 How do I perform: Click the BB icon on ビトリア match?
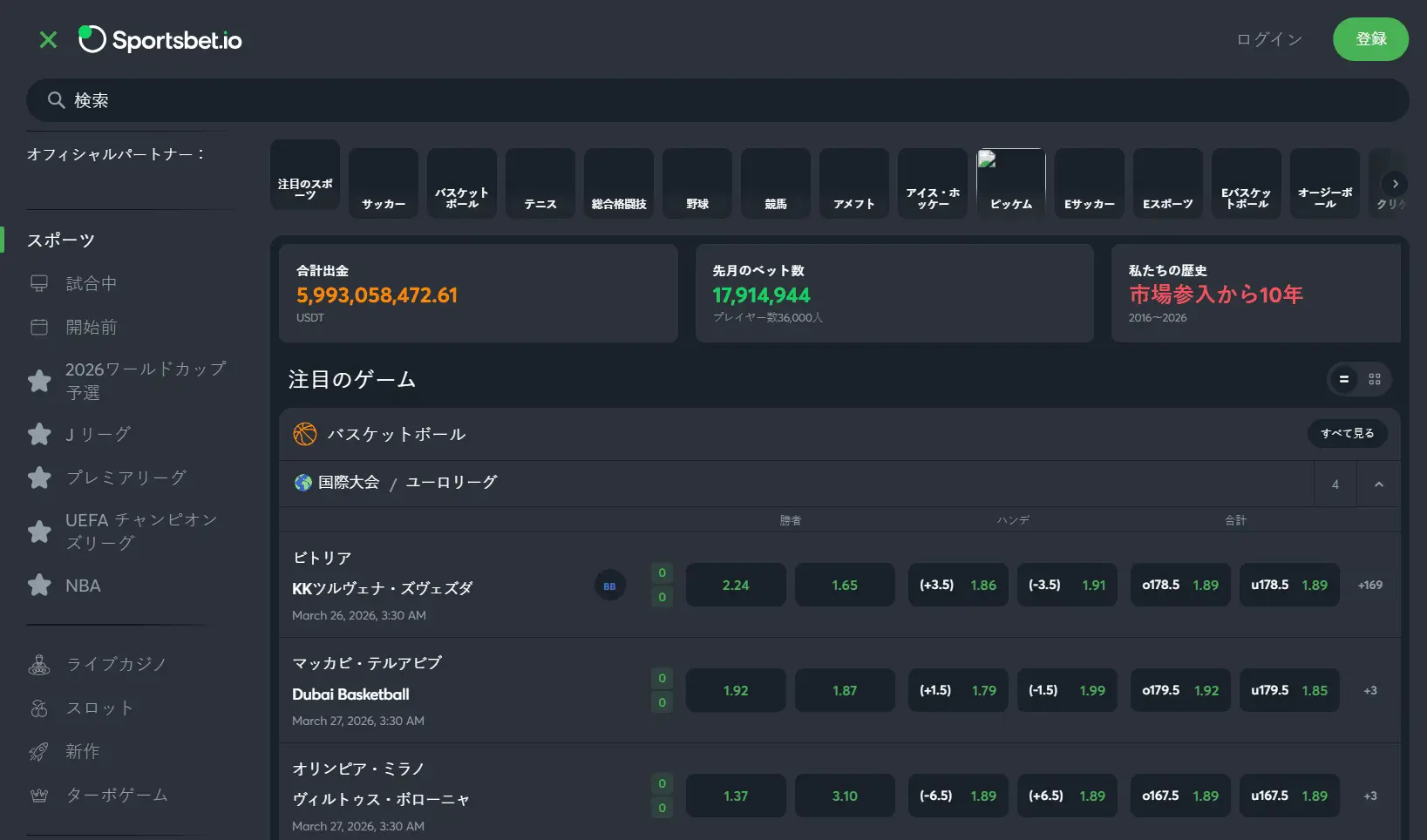pos(610,586)
